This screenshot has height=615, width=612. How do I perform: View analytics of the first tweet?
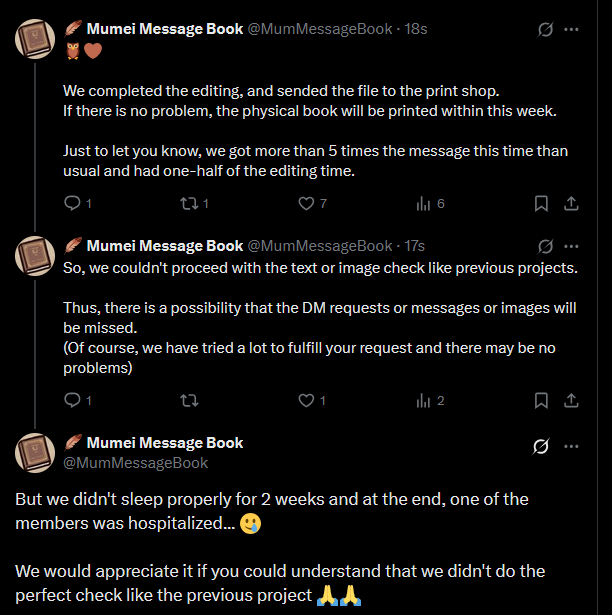coord(422,203)
